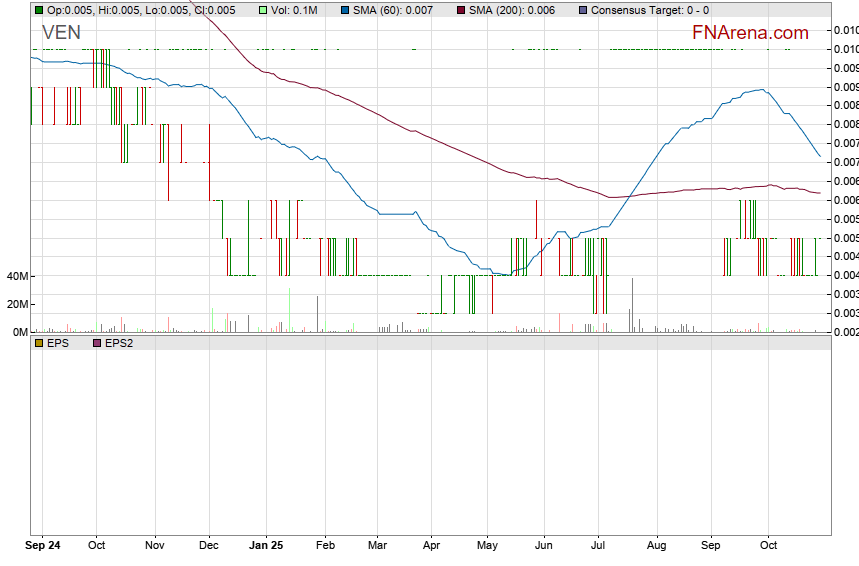Click the 'Consensus Target: 0 - 0' legend text

click(650, 10)
